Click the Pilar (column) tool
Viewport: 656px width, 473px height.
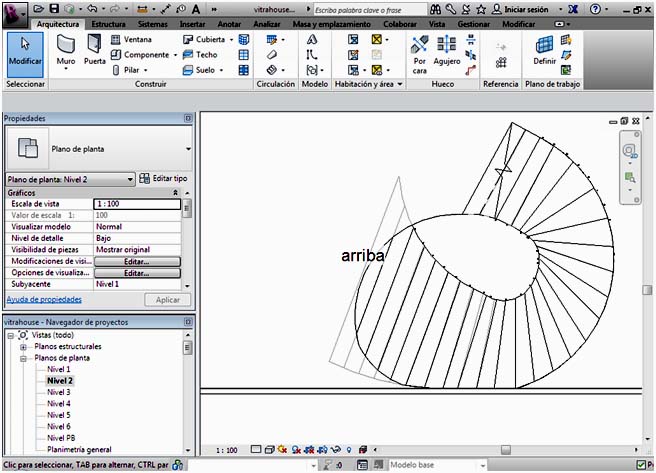(130, 71)
